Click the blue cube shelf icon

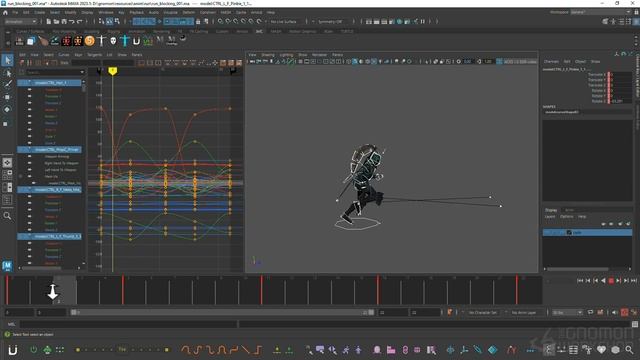click(31, 41)
